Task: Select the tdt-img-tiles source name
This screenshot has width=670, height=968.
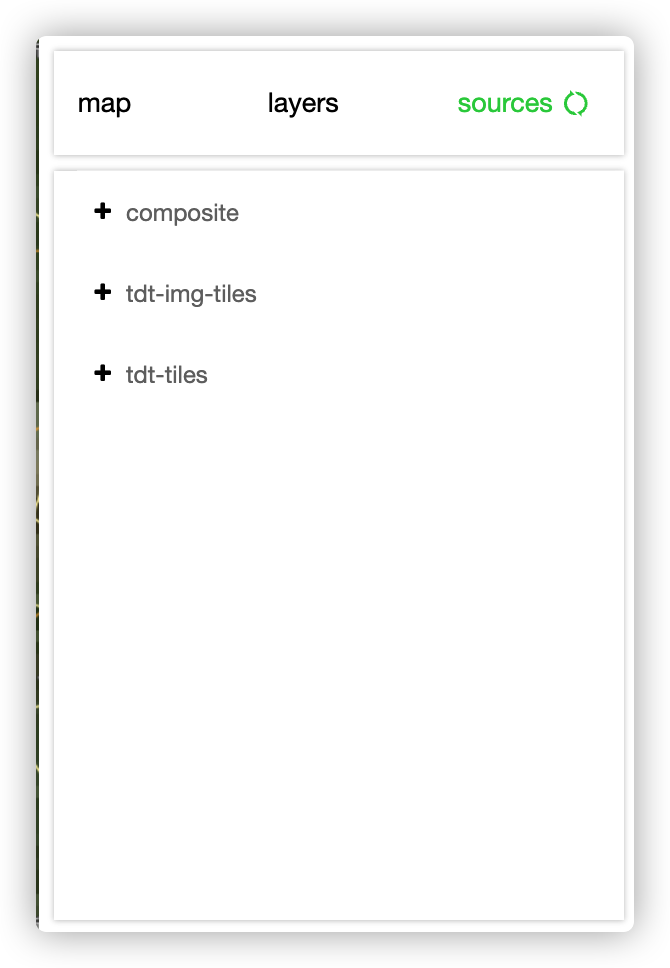Action: pyautogui.click(x=191, y=294)
